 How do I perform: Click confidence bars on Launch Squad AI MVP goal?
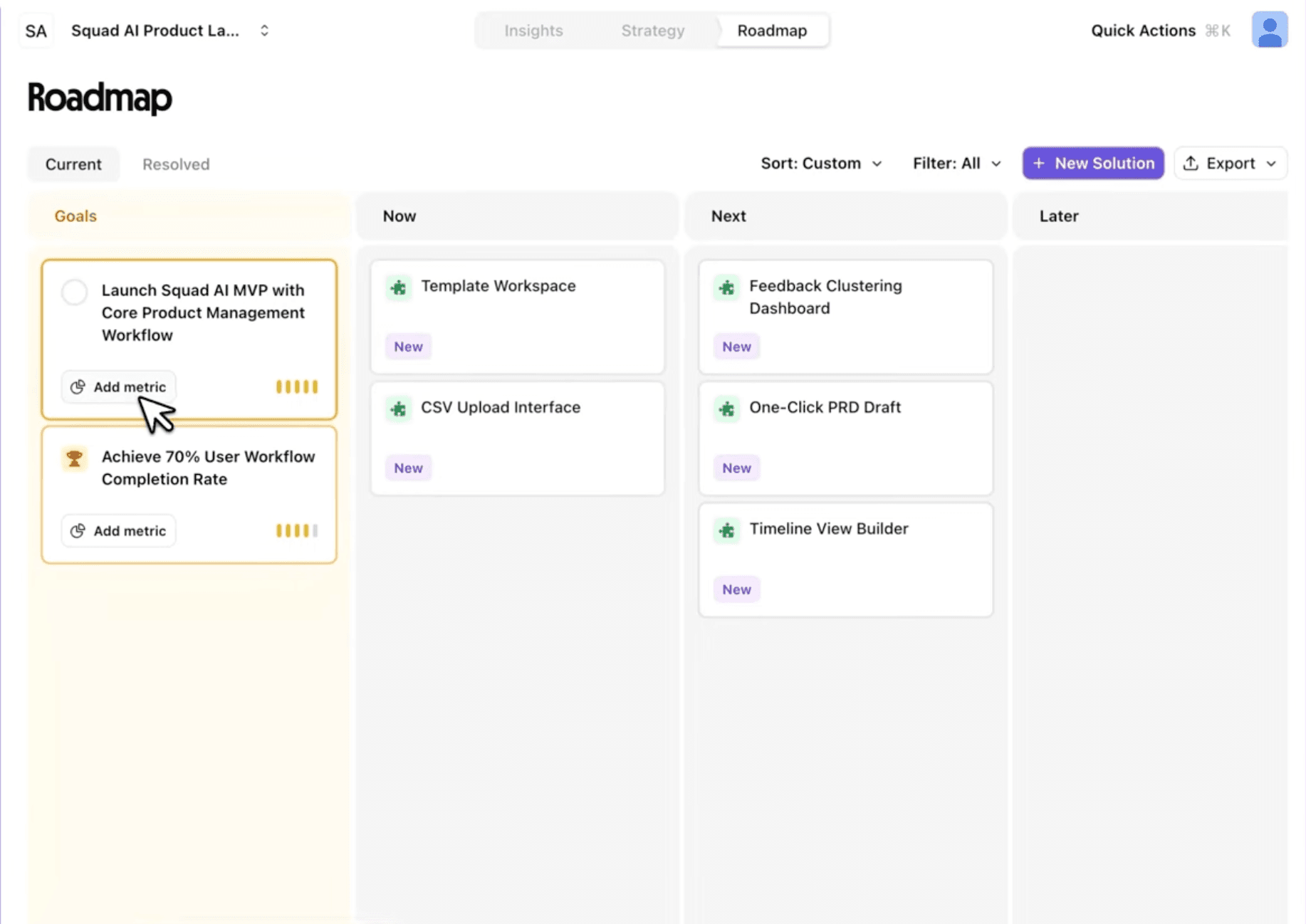coord(297,387)
